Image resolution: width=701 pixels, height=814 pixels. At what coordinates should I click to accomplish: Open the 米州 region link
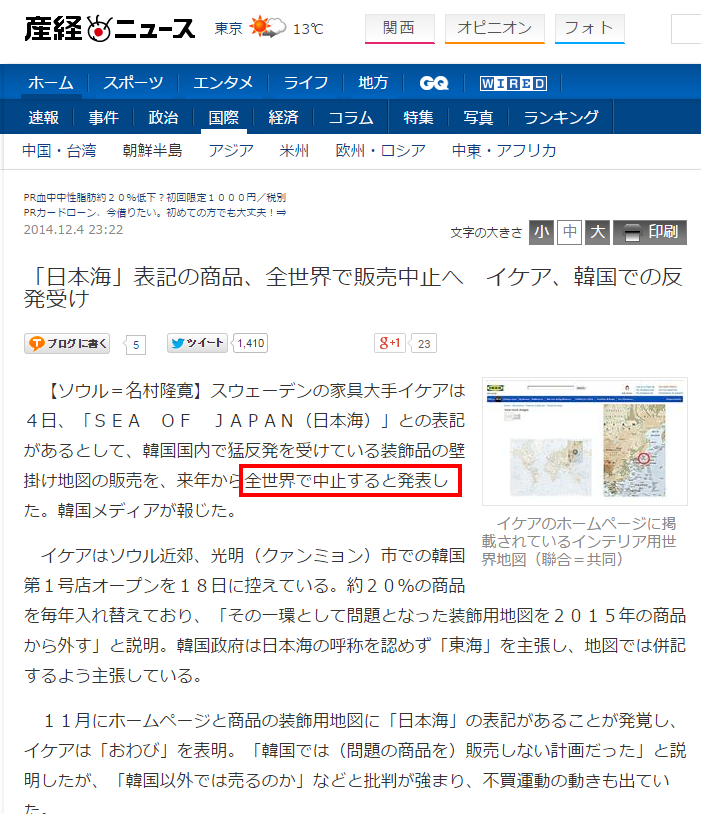tap(294, 151)
